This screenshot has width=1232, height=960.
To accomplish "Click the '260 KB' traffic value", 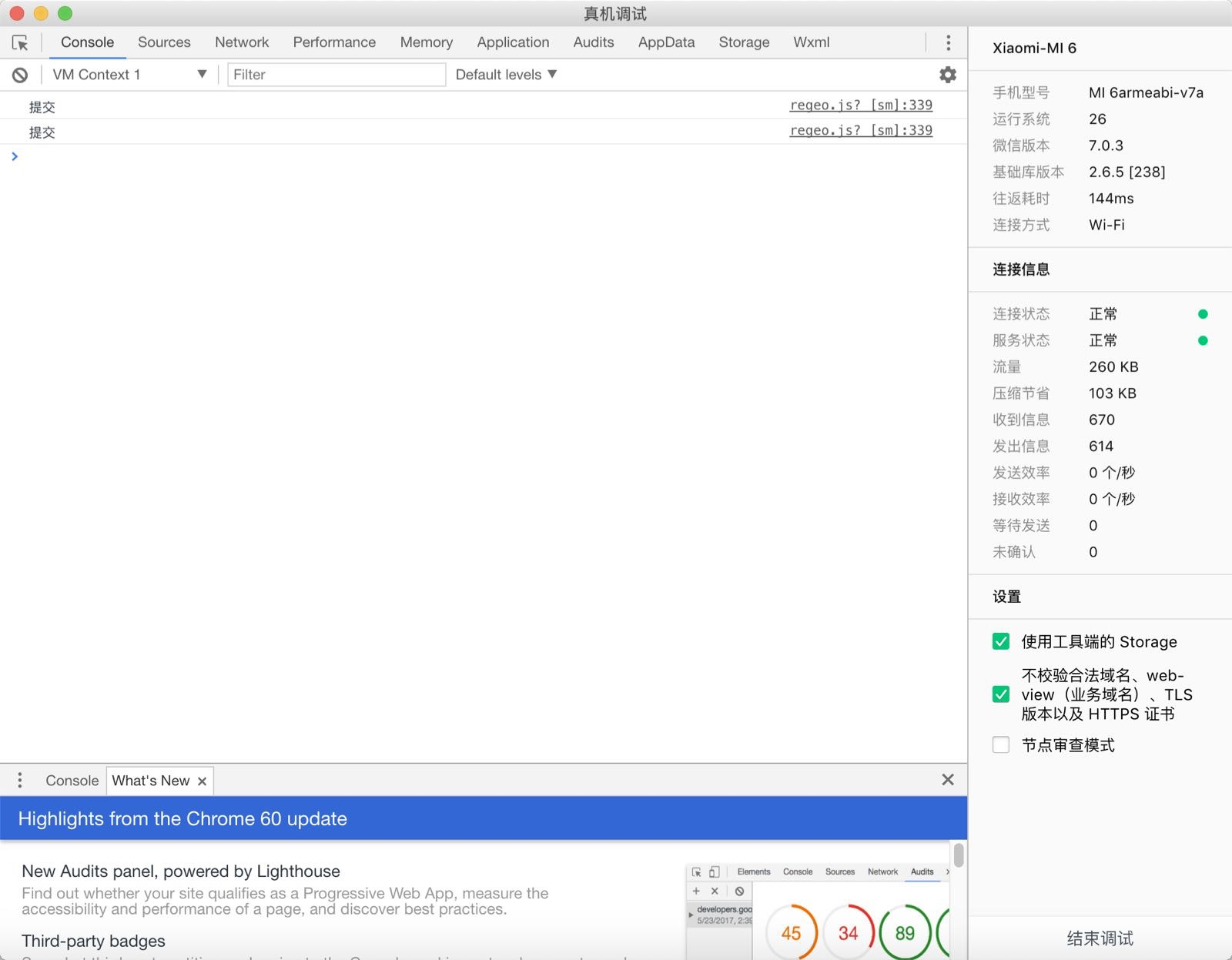I will coord(1113,367).
